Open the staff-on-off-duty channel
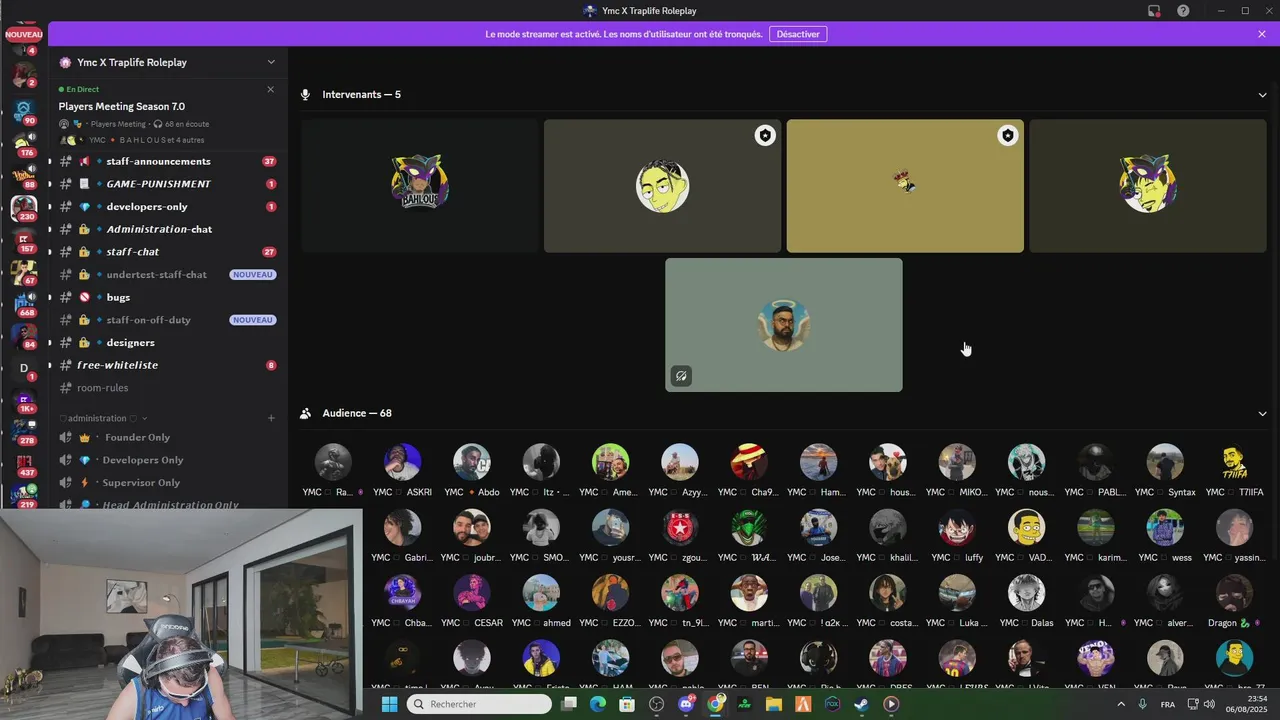The height and width of the screenshot is (720, 1280). (x=167, y=320)
